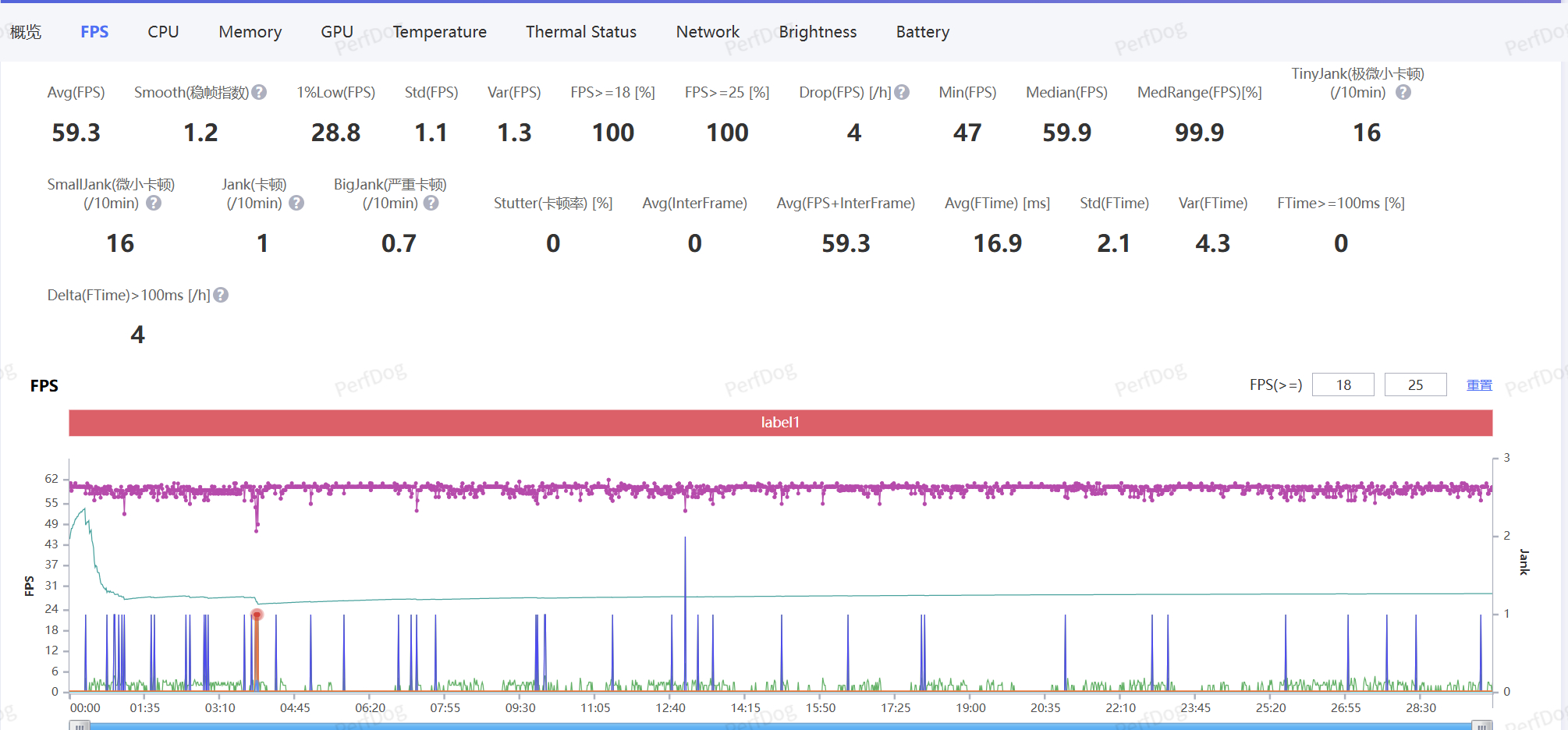Open help icon next to Jank(卡顿)
The height and width of the screenshot is (730, 1568).
pos(296,203)
